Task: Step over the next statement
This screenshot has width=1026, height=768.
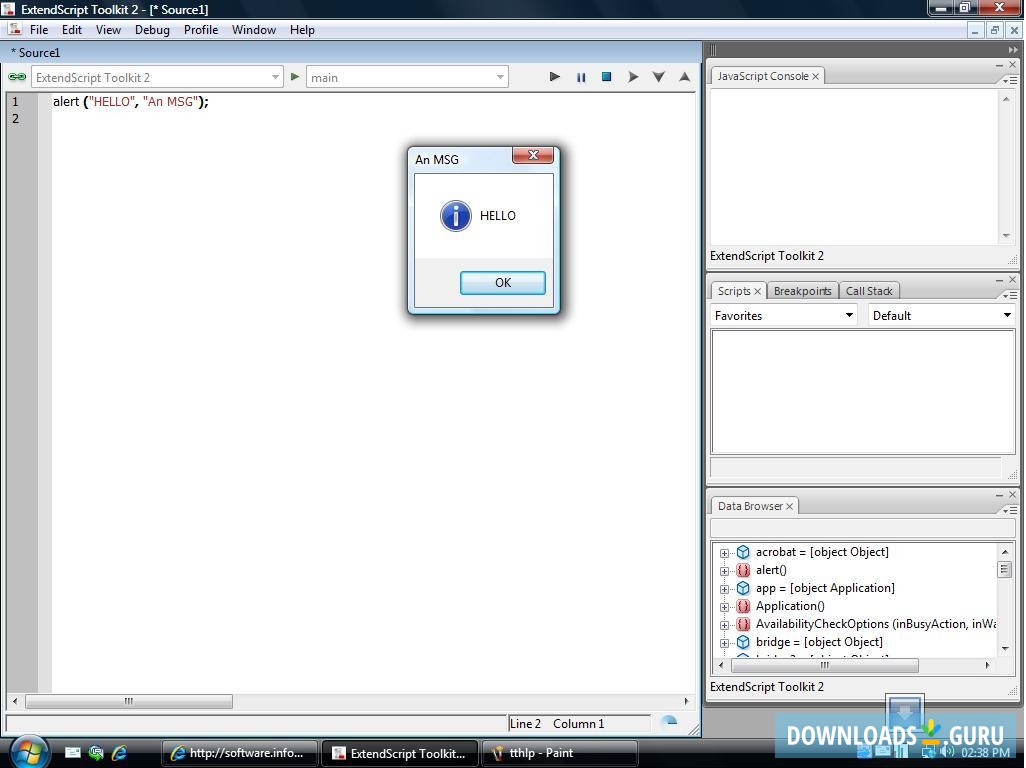Action: click(x=633, y=76)
